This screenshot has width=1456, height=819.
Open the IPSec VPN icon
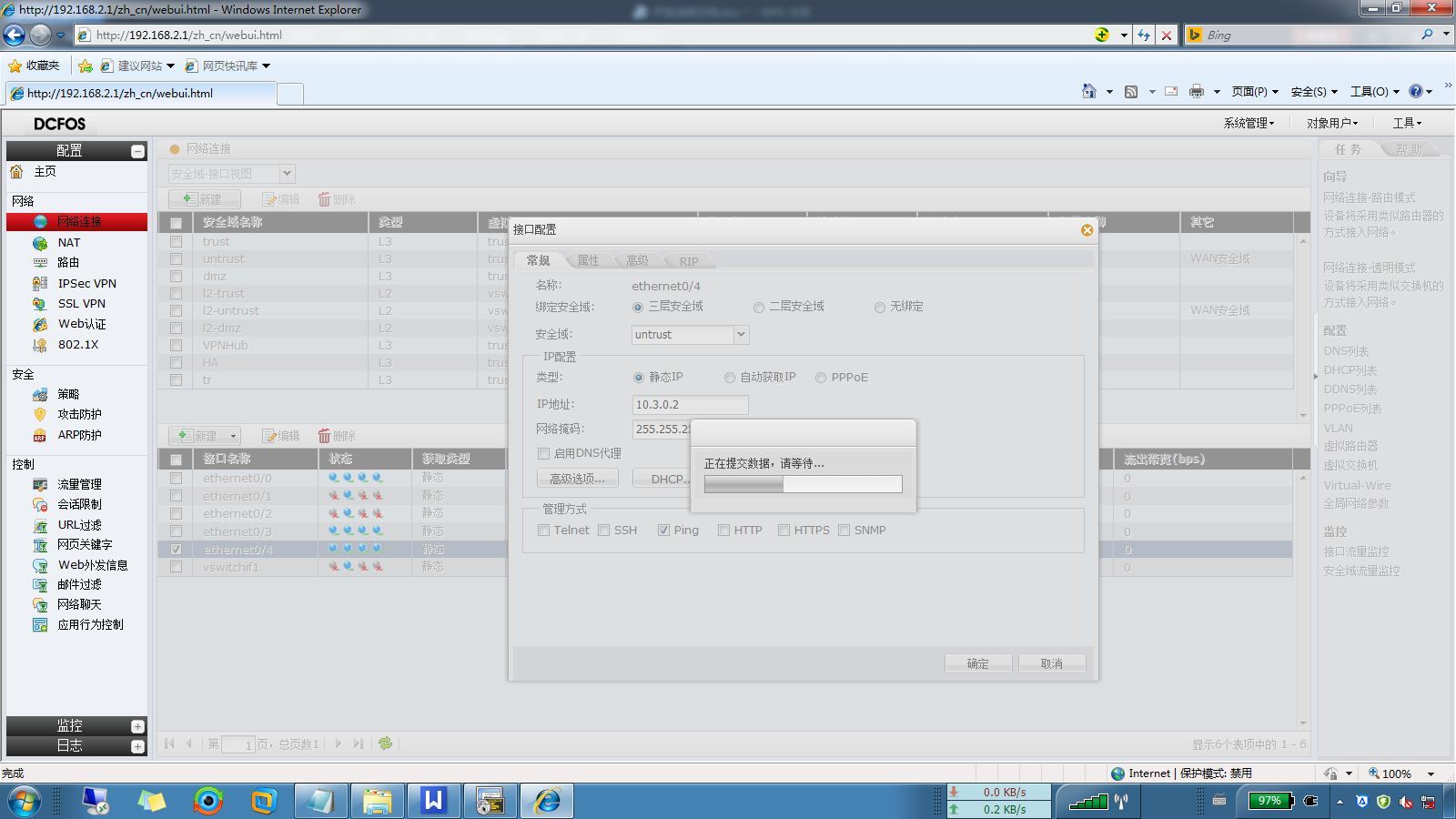40,284
